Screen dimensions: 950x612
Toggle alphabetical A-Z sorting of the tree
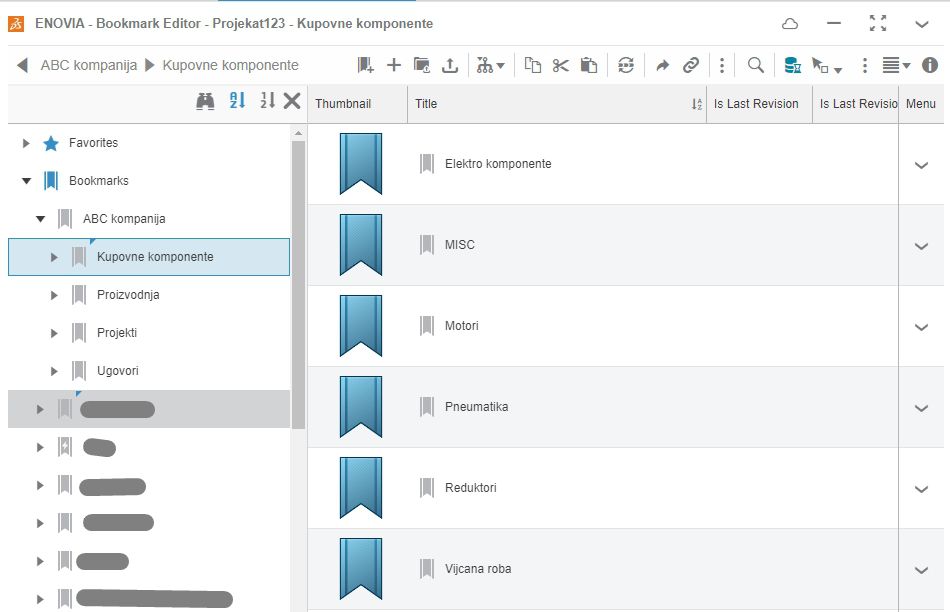(237, 100)
